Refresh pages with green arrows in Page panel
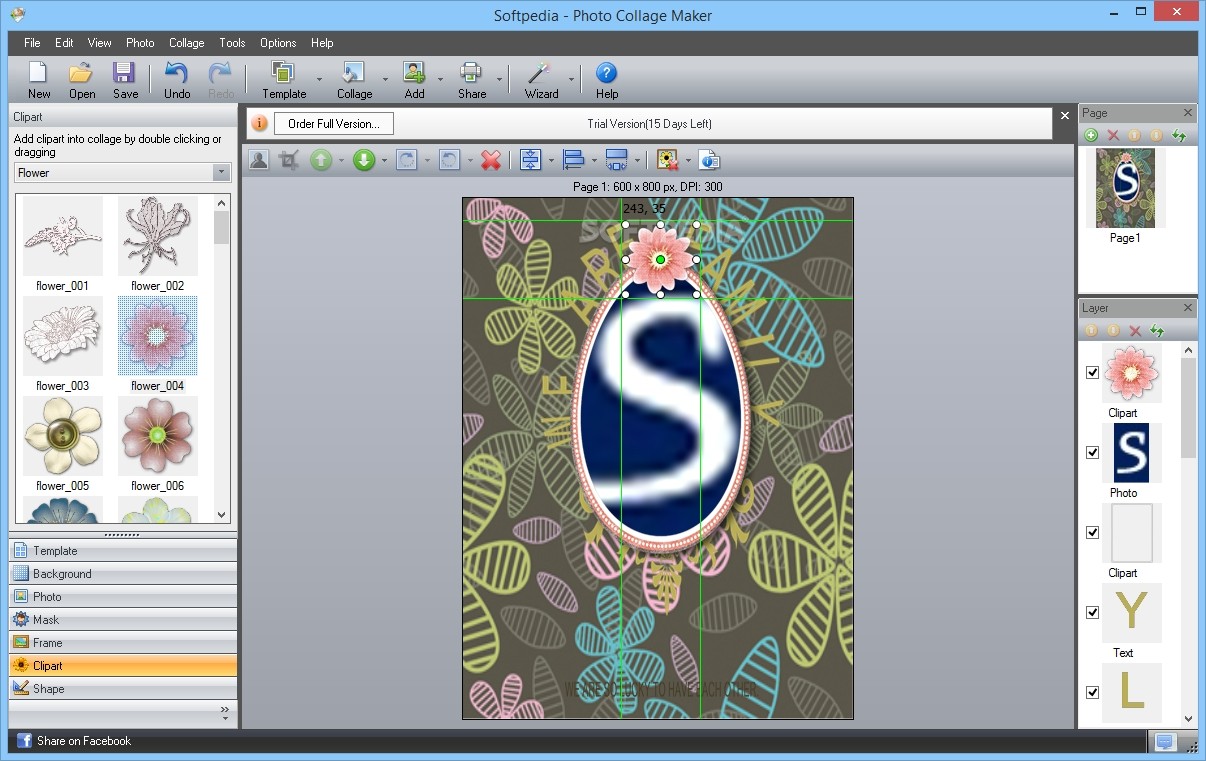Image resolution: width=1206 pixels, height=761 pixels. coord(1179,135)
